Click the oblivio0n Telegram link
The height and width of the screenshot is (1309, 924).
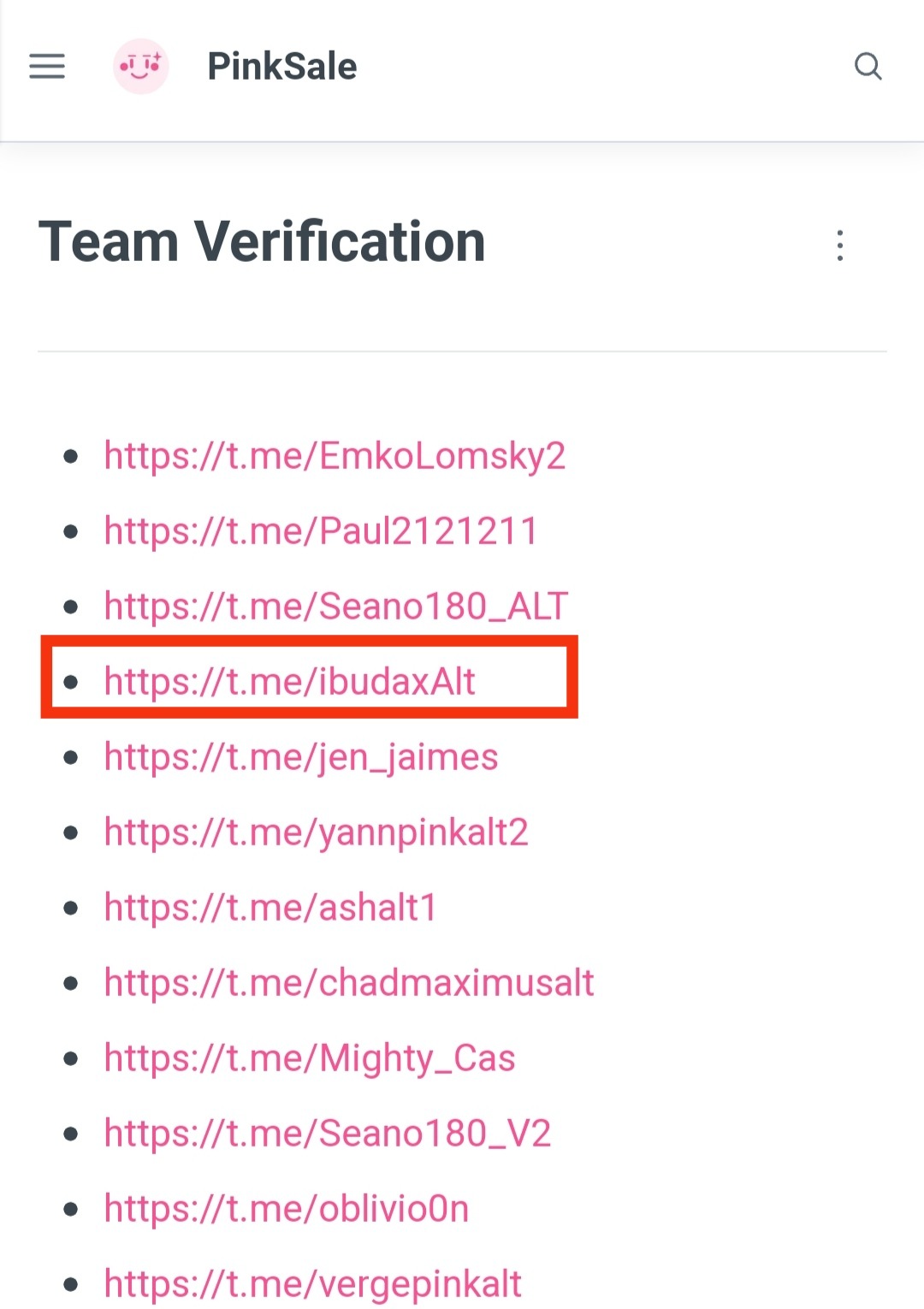tap(287, 1209)
